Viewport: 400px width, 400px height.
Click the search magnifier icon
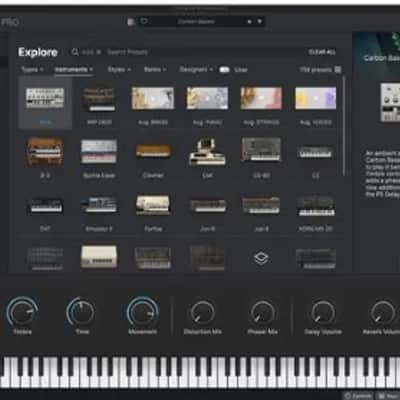(x=75, y=52)
